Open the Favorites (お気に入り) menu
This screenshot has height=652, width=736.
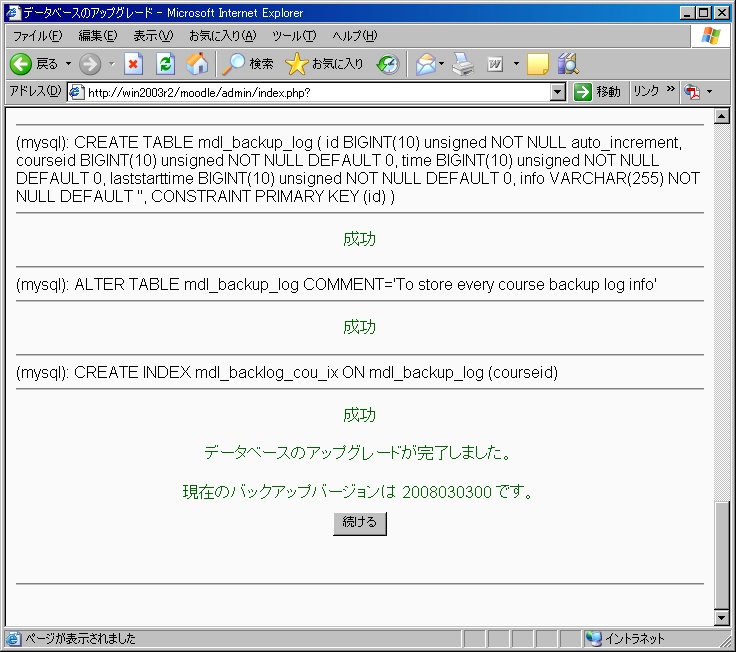point(222,36)
